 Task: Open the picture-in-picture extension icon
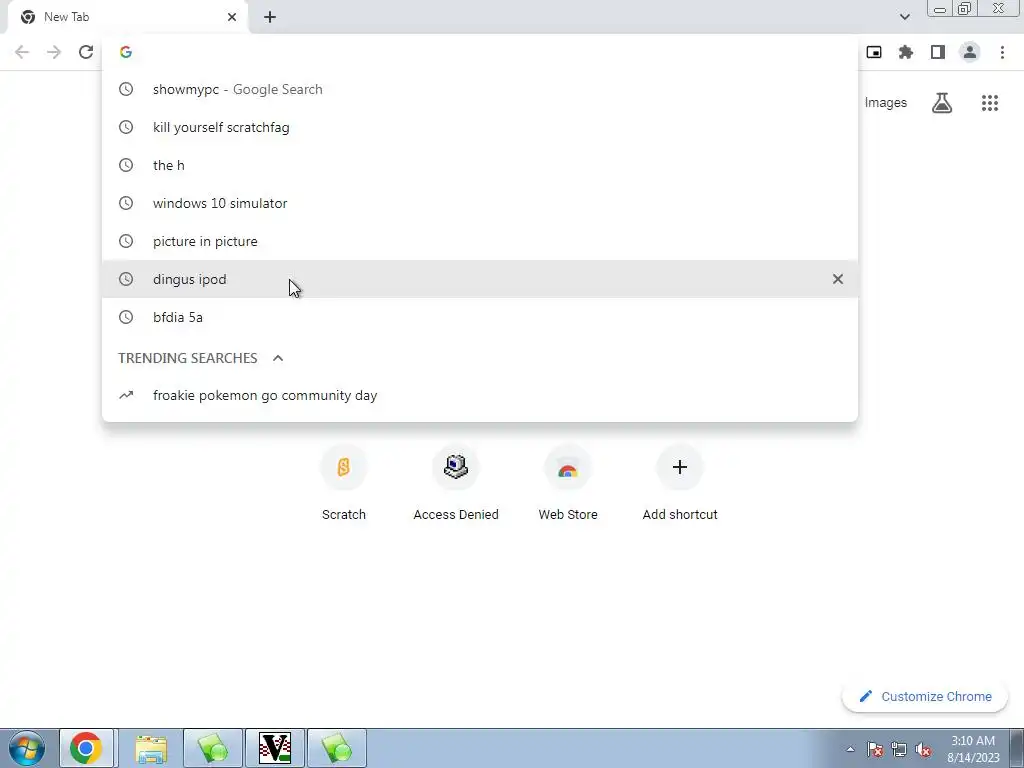point(874,52)
